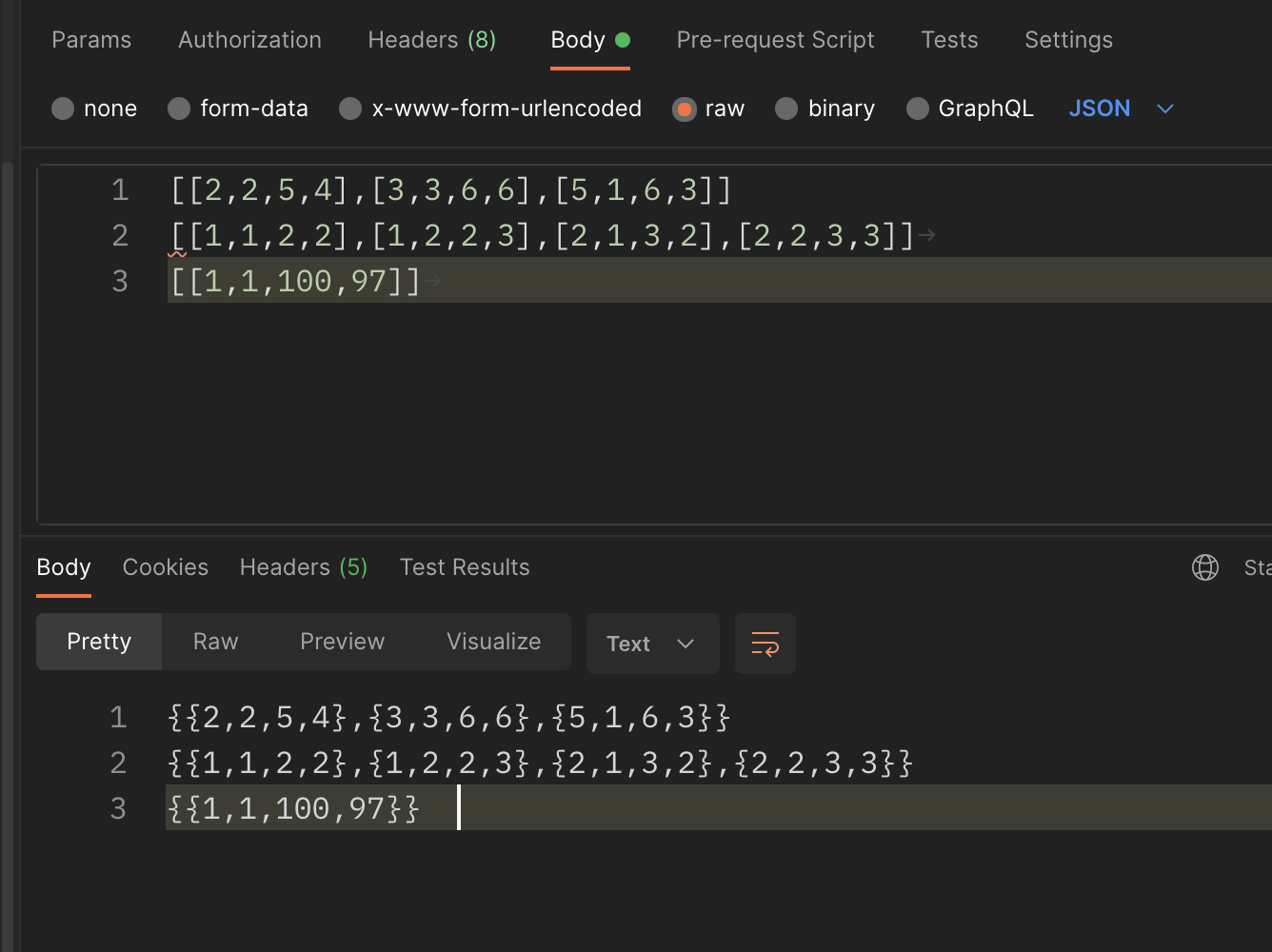Toggle the word wrap icon

[x=765, y=644]
